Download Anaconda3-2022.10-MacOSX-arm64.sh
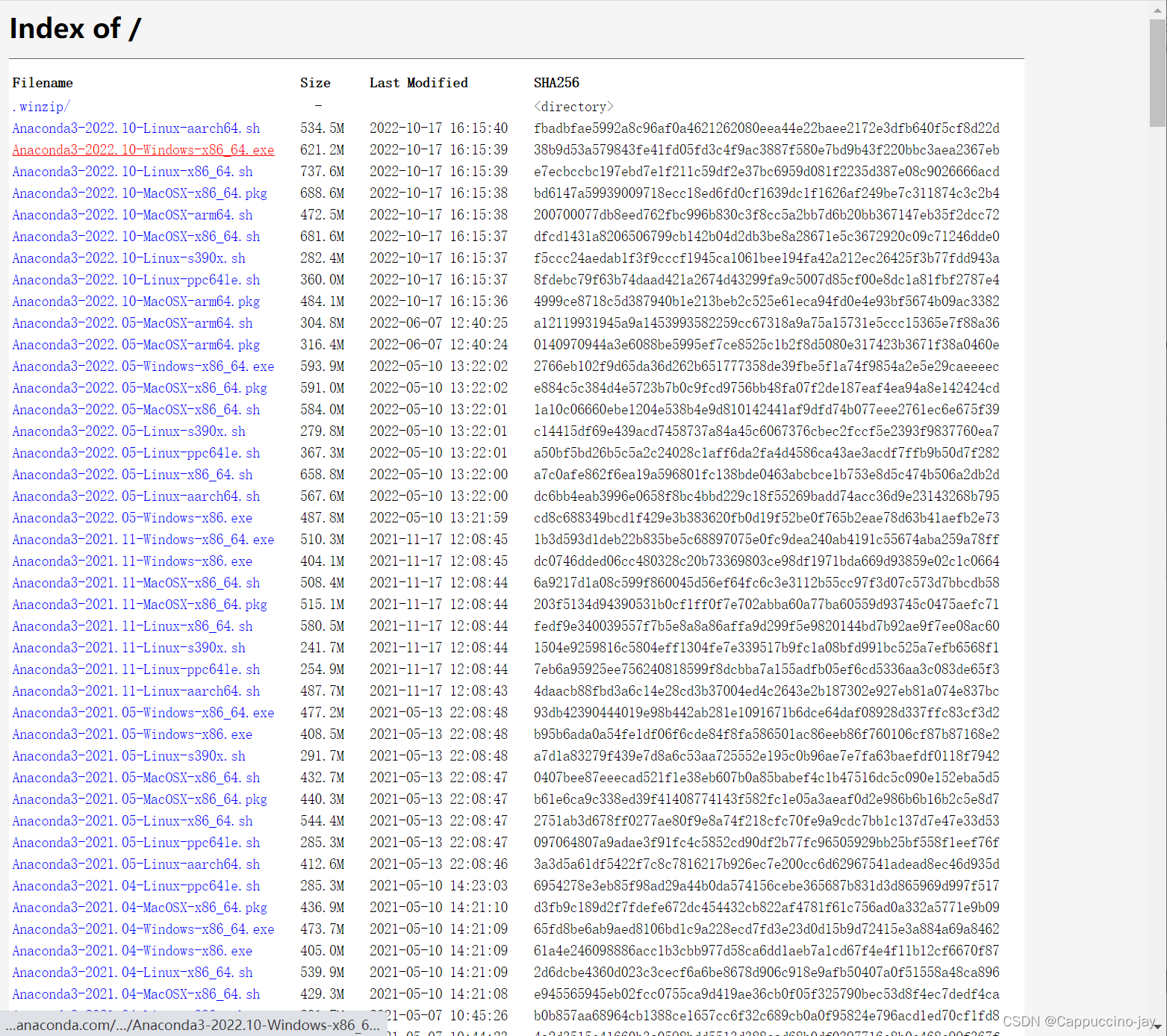The height and width of the screenshot is (1036, 1167). click(132, 215)
